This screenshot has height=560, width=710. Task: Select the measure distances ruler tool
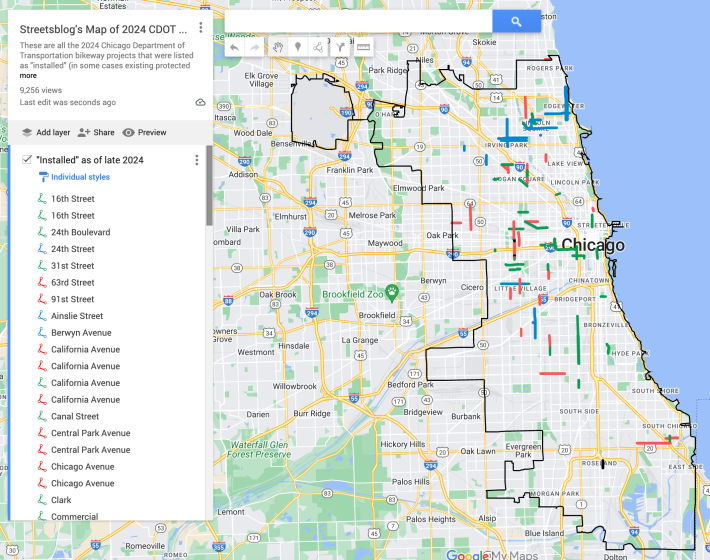coord(362,47)
